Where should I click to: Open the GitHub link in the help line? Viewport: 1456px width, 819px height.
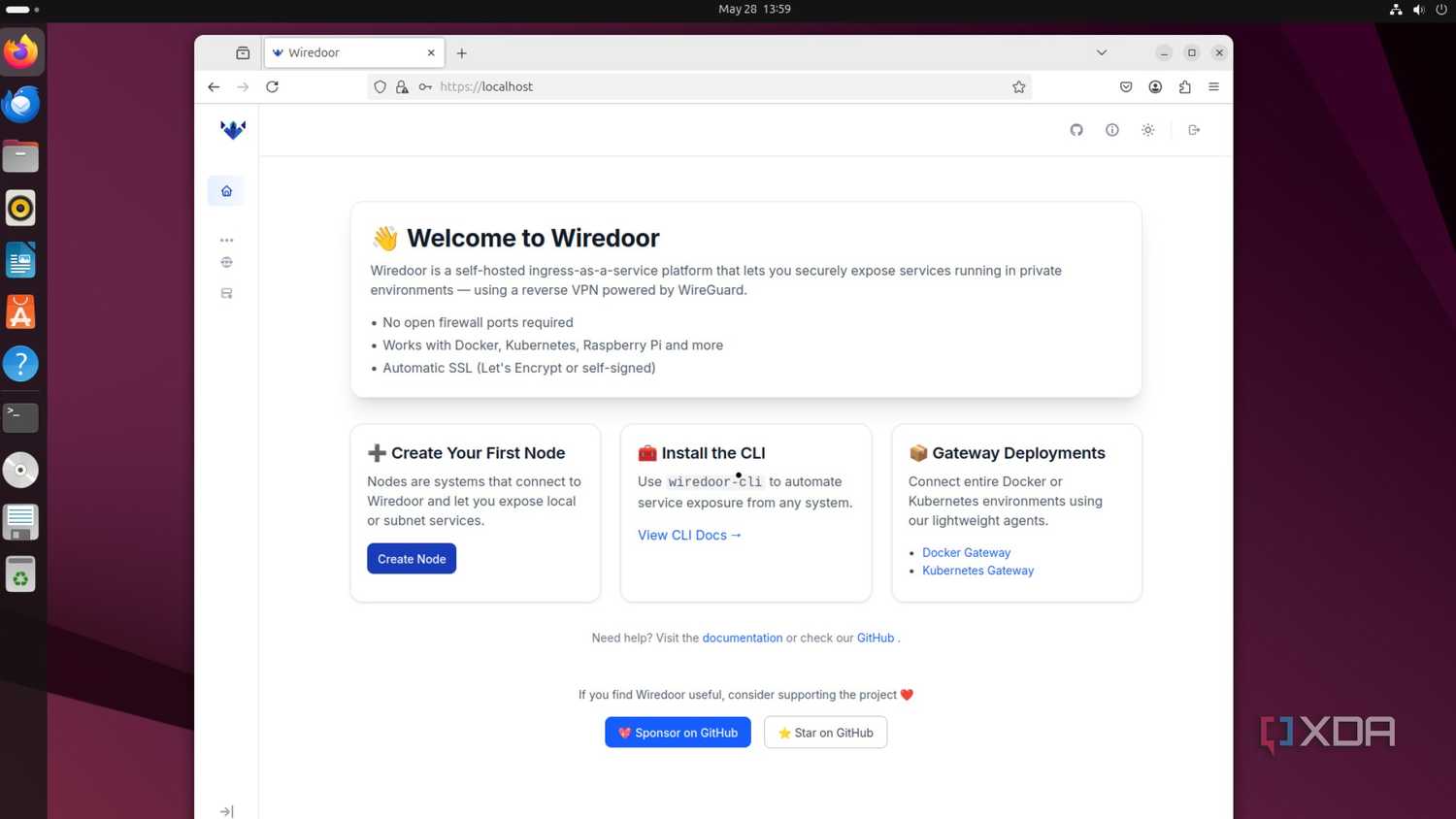coord(876,638)
